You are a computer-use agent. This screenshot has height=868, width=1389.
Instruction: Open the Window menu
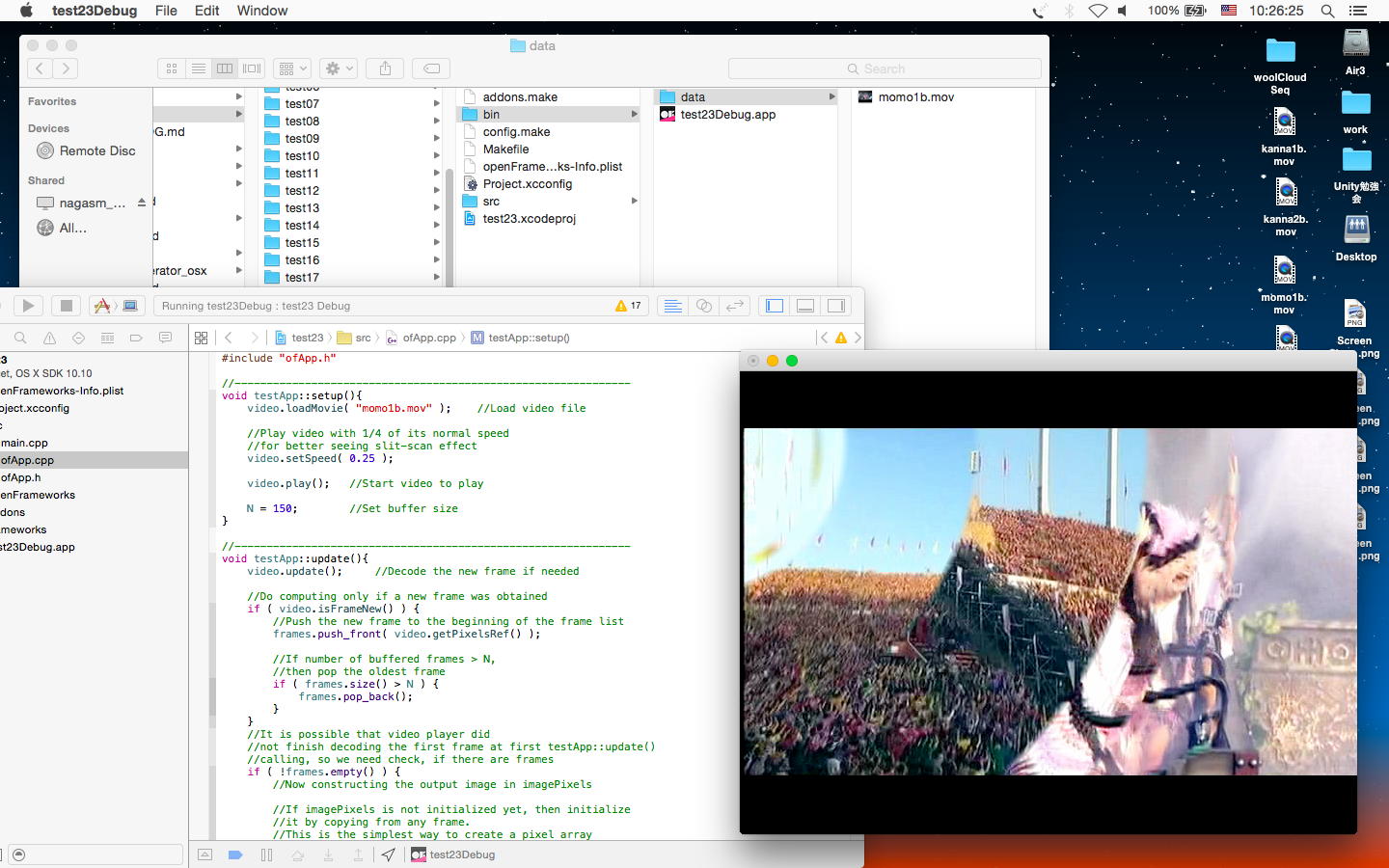pyautogui.click(x=262, y=11)
